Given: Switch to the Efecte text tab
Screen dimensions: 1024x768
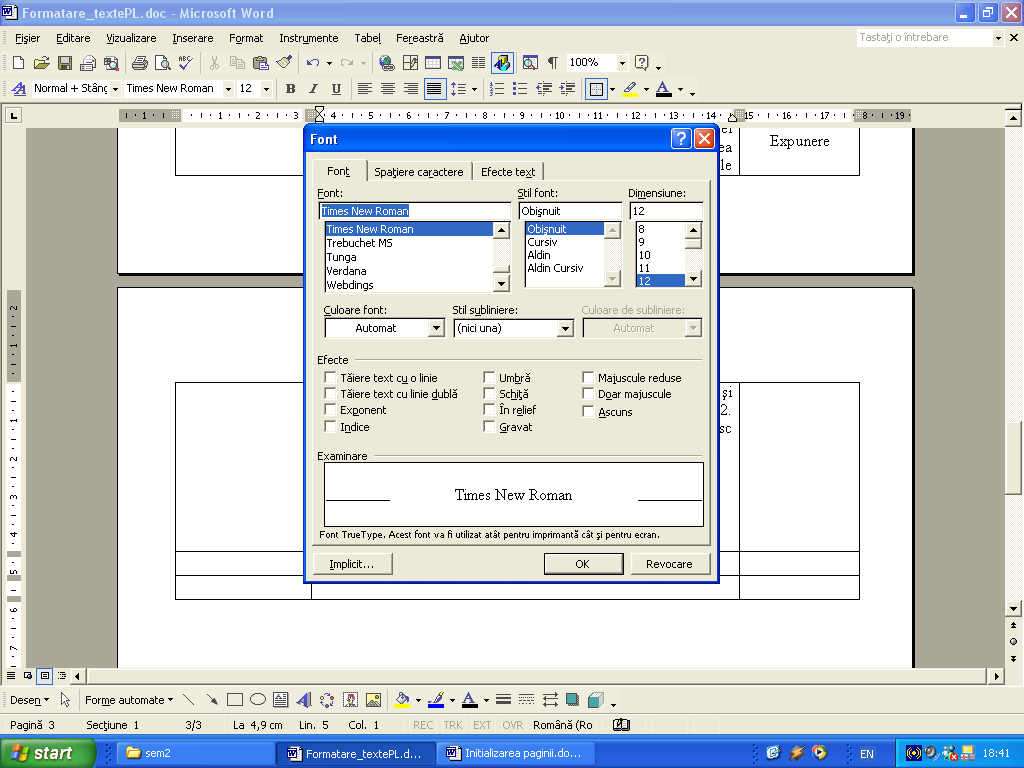Looking at the screenshot, I should pyautogui.click(x=508, y=172).
